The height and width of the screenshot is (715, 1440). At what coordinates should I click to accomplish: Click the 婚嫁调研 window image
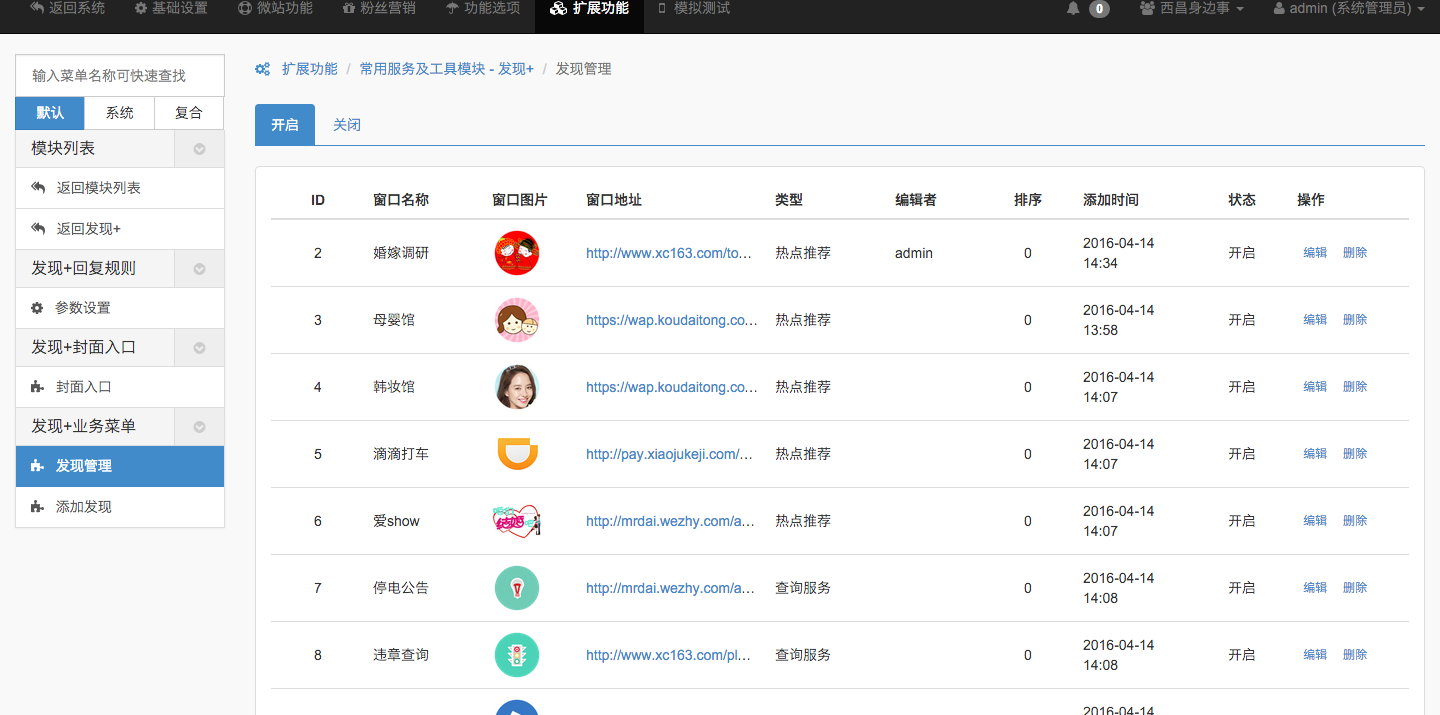(517, 253)
